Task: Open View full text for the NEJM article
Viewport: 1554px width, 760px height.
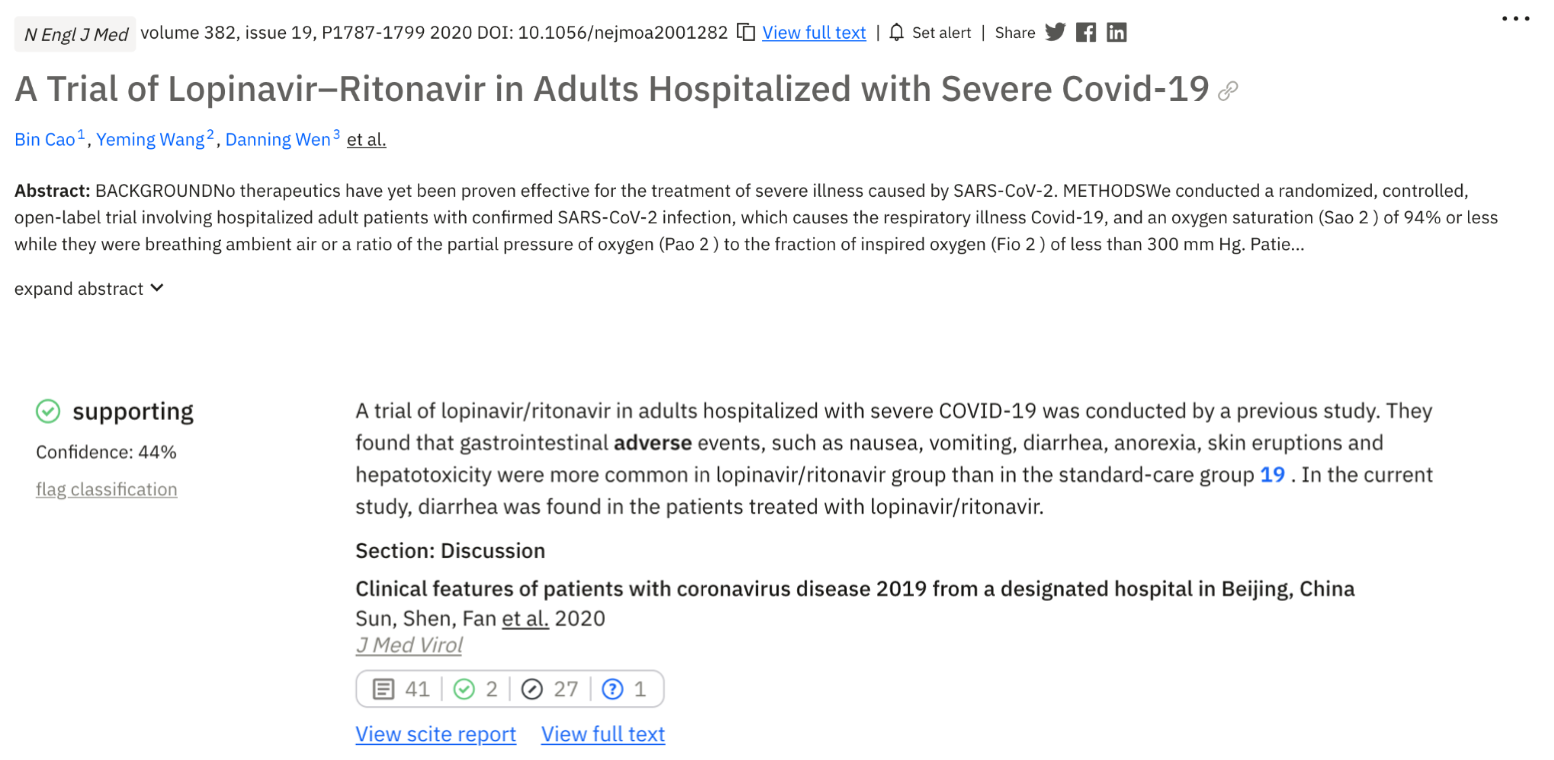Action: click(x=814, y=32)
